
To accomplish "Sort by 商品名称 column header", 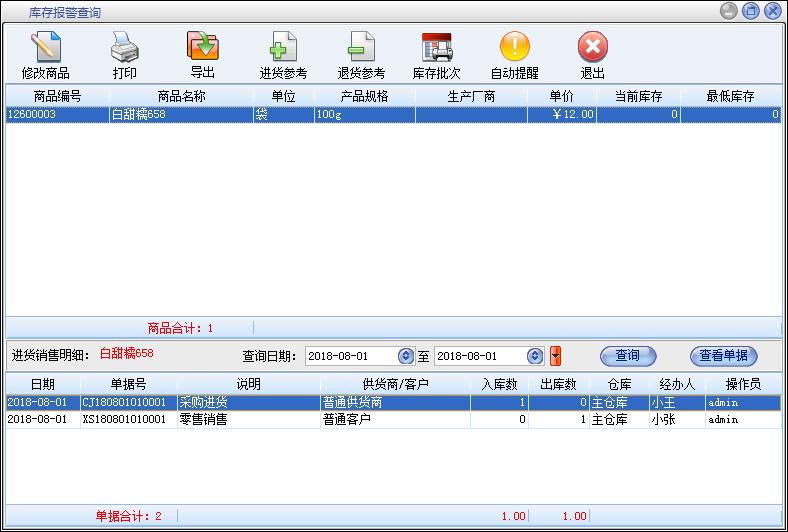I will coord(181,96).
